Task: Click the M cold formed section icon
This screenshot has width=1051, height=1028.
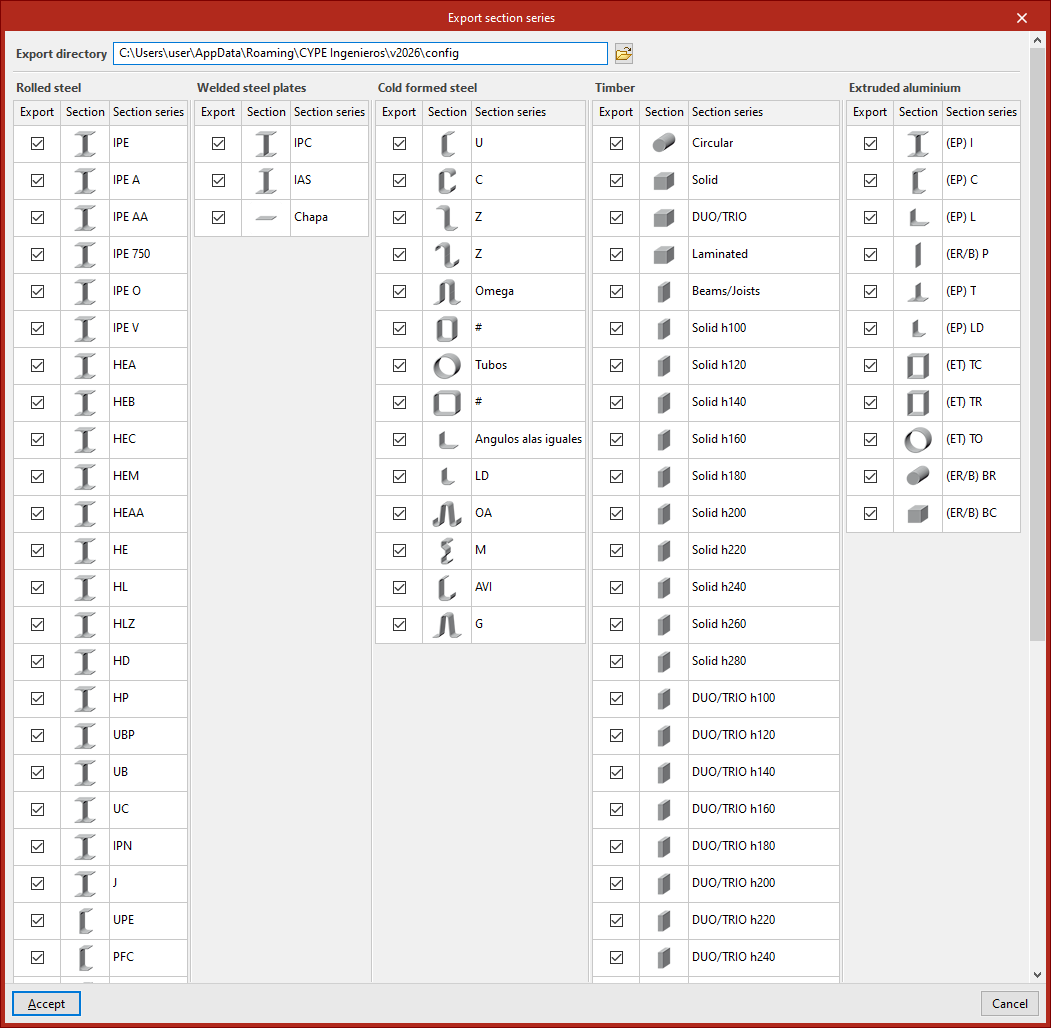Action: click(x=447, y=551)
